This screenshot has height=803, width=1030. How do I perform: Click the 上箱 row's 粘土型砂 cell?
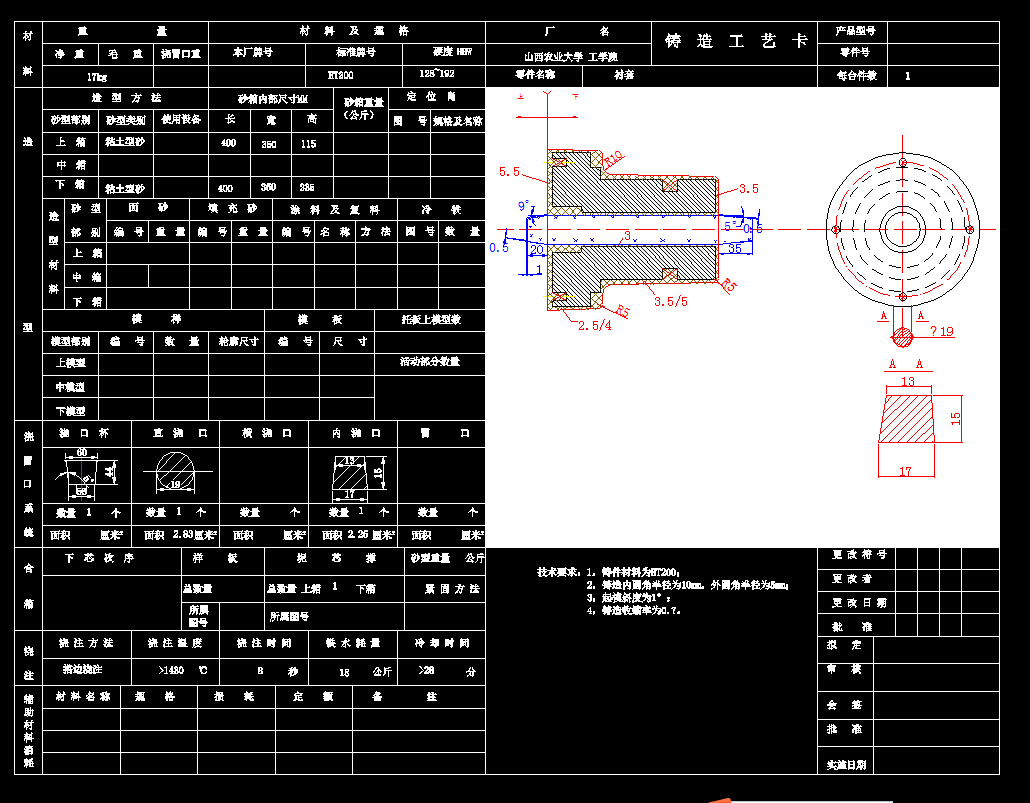pos(125,142)
